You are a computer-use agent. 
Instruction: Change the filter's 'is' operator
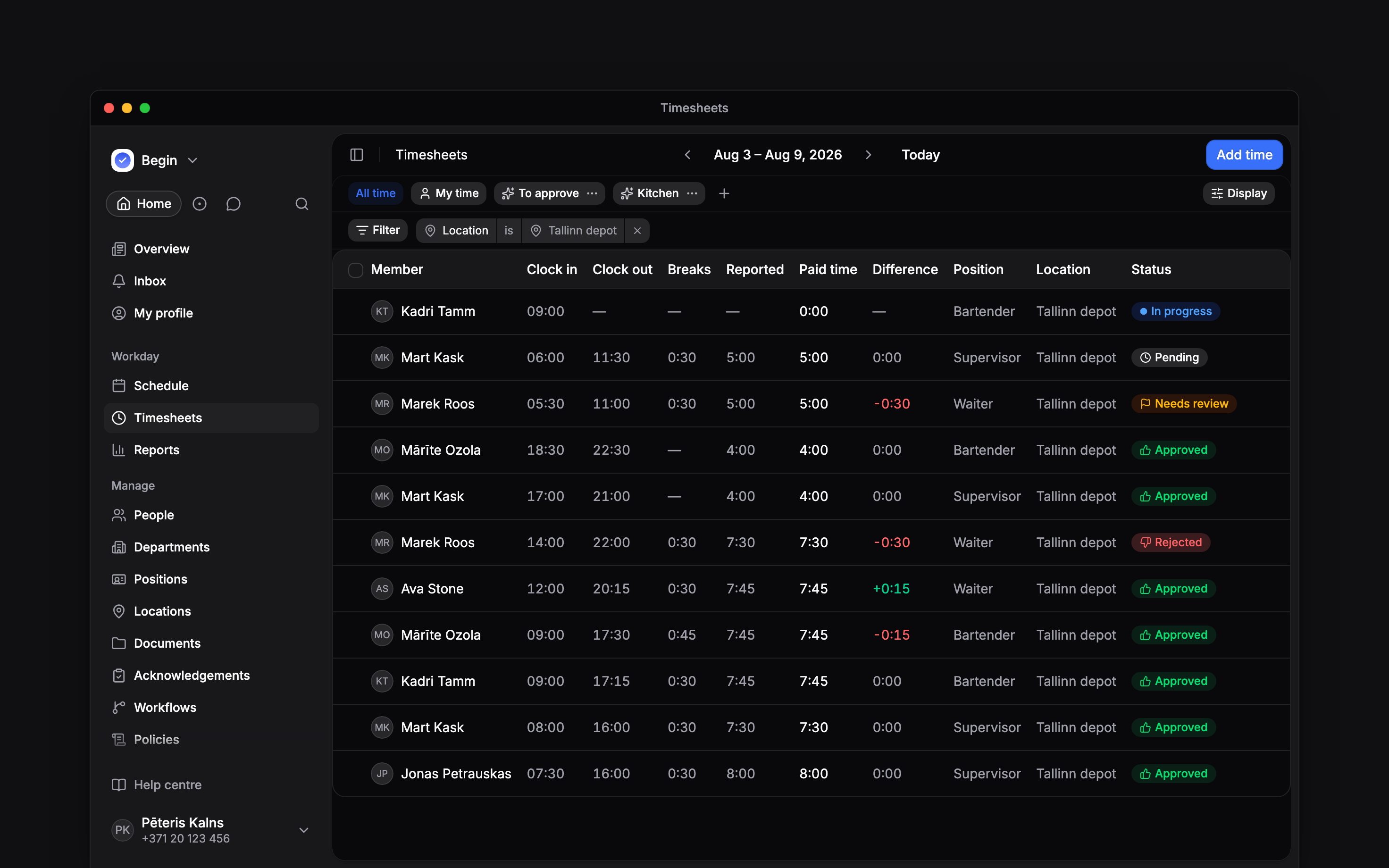(x=509, y=231)
